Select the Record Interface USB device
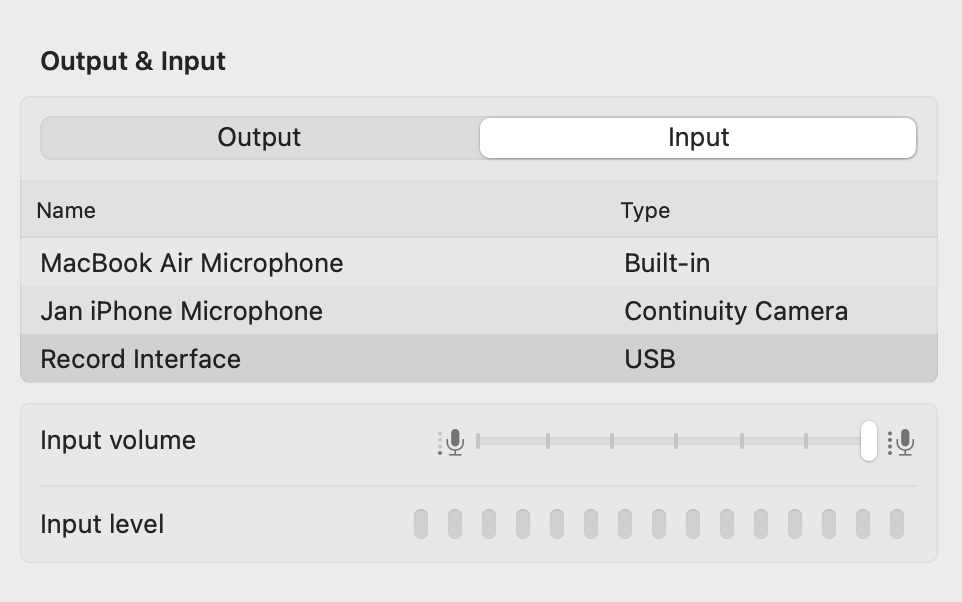 point(479,358)
